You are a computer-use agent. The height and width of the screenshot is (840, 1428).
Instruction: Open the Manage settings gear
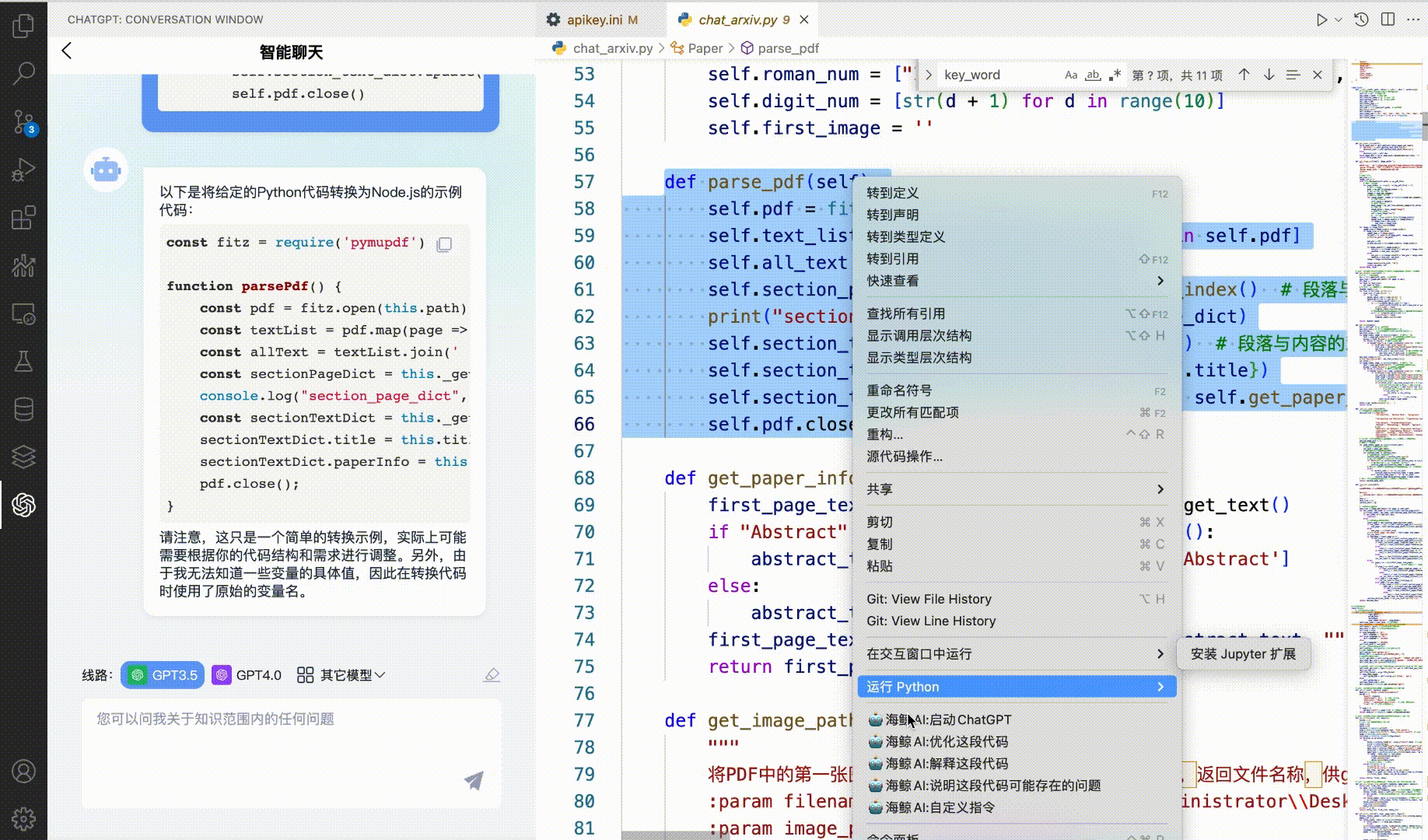coord(23,818)
